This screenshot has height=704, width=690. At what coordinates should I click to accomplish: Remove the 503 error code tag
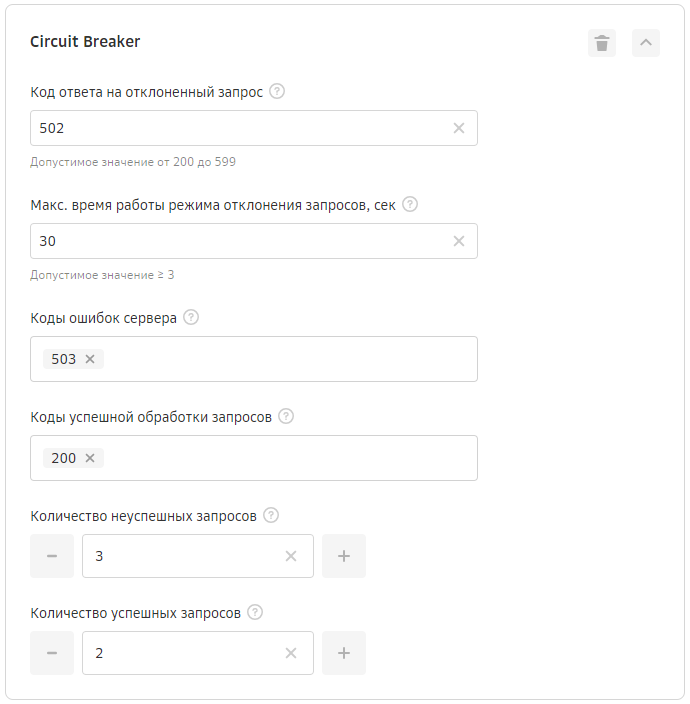pyautogui.click(x=90, y=359)
